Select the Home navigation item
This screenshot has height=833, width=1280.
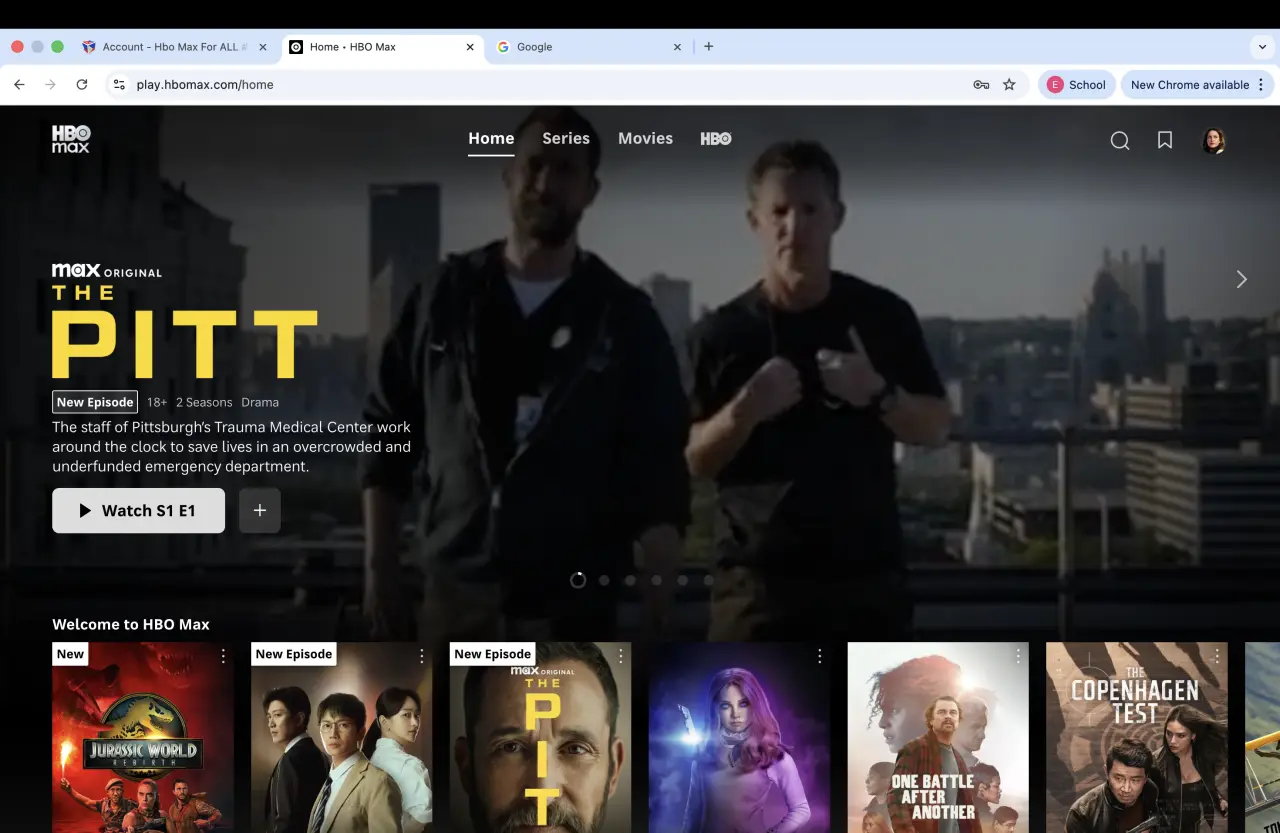[x=491, y=139]
